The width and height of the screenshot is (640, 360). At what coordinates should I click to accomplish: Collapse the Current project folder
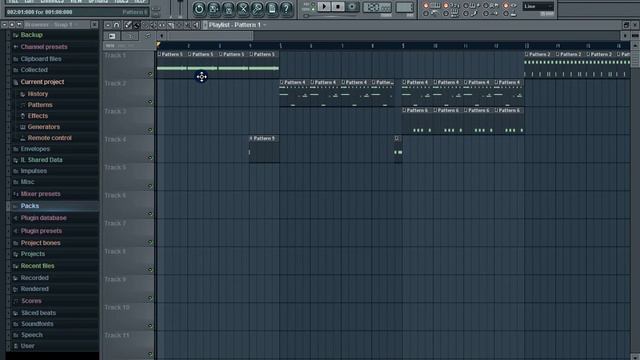click(x=42, y=82)
